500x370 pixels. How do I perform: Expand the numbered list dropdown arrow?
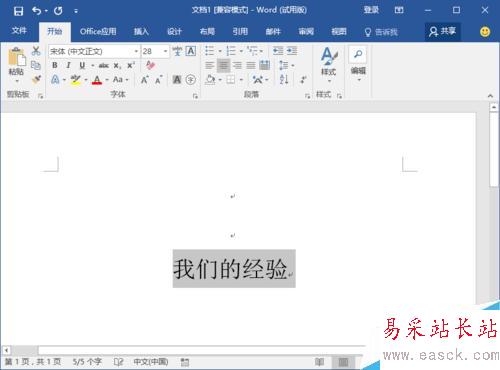pos(241,51)
